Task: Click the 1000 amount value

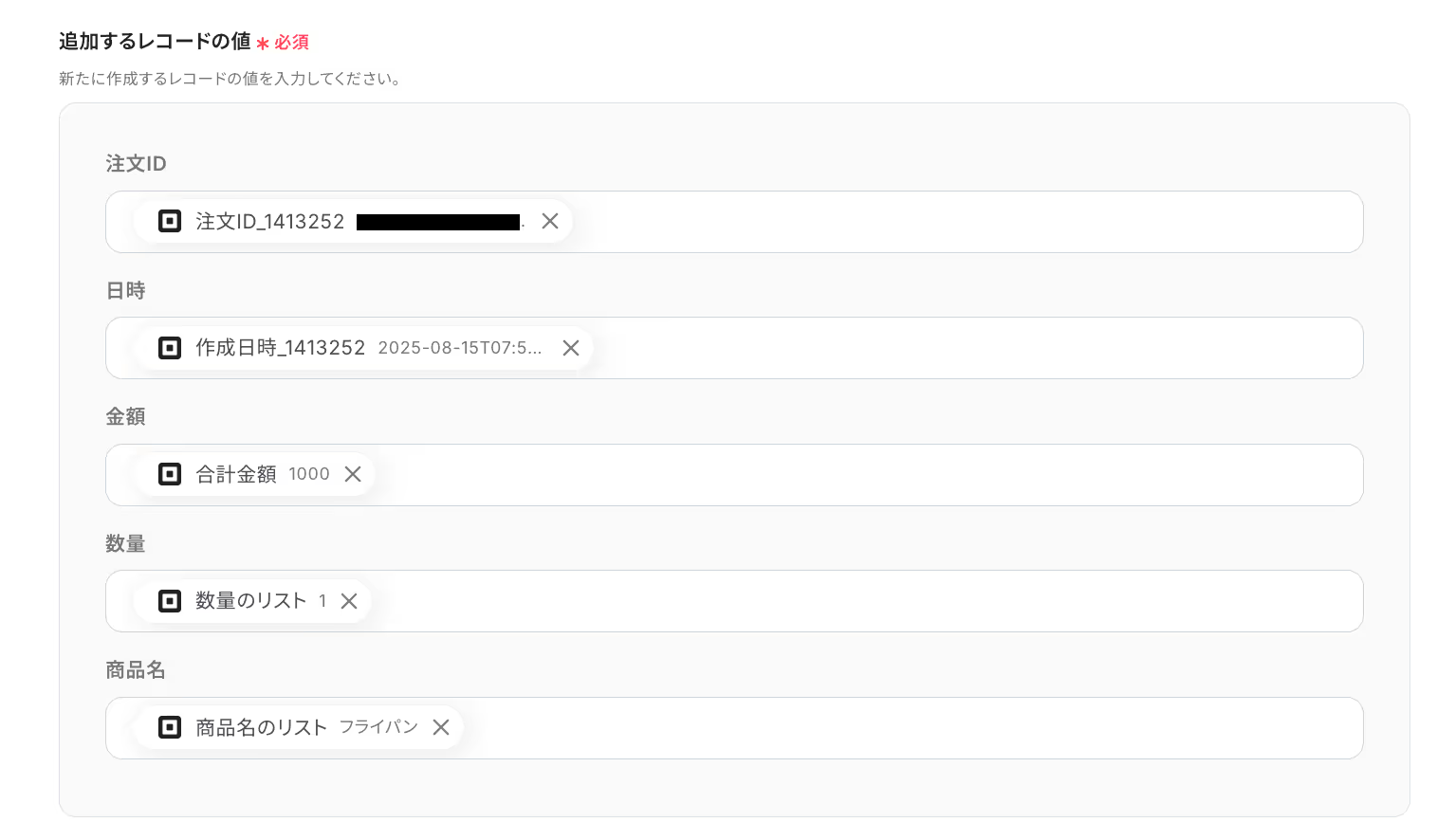Action: [309, 474]
